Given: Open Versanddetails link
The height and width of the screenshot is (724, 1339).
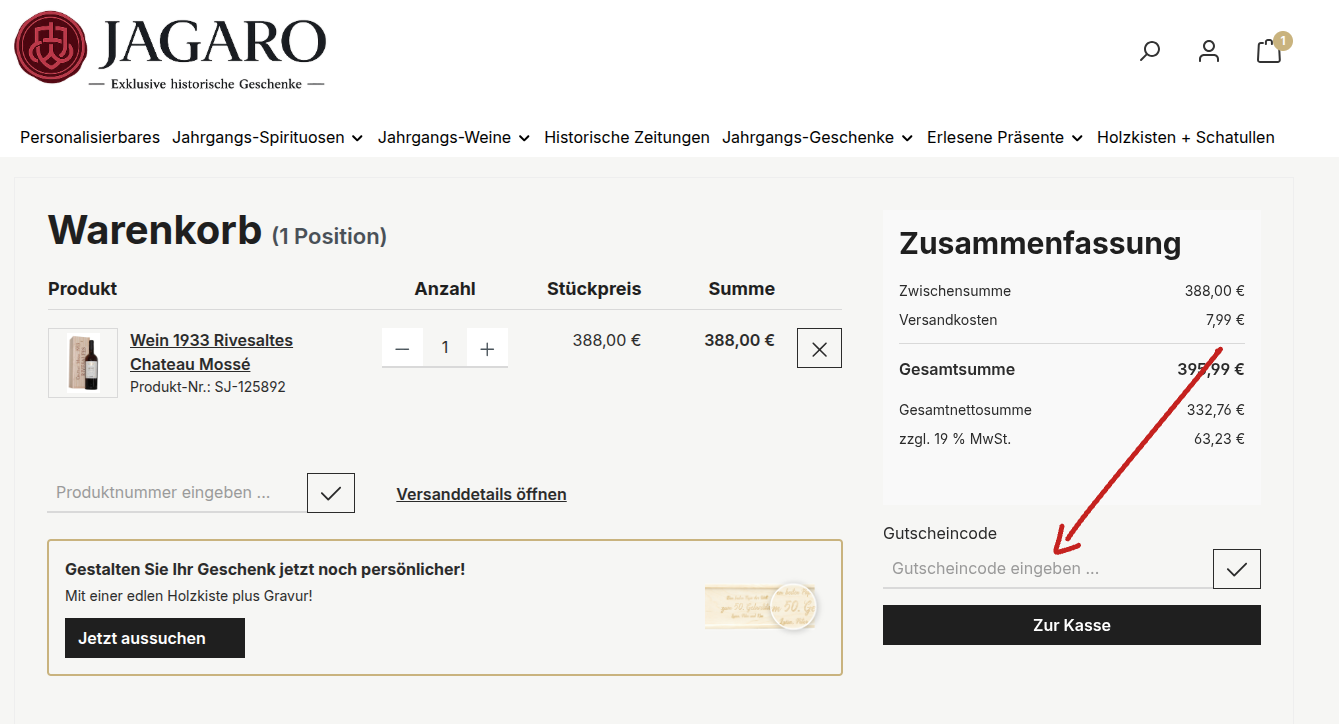Looking at the screenshot, I should pos(481,494).
